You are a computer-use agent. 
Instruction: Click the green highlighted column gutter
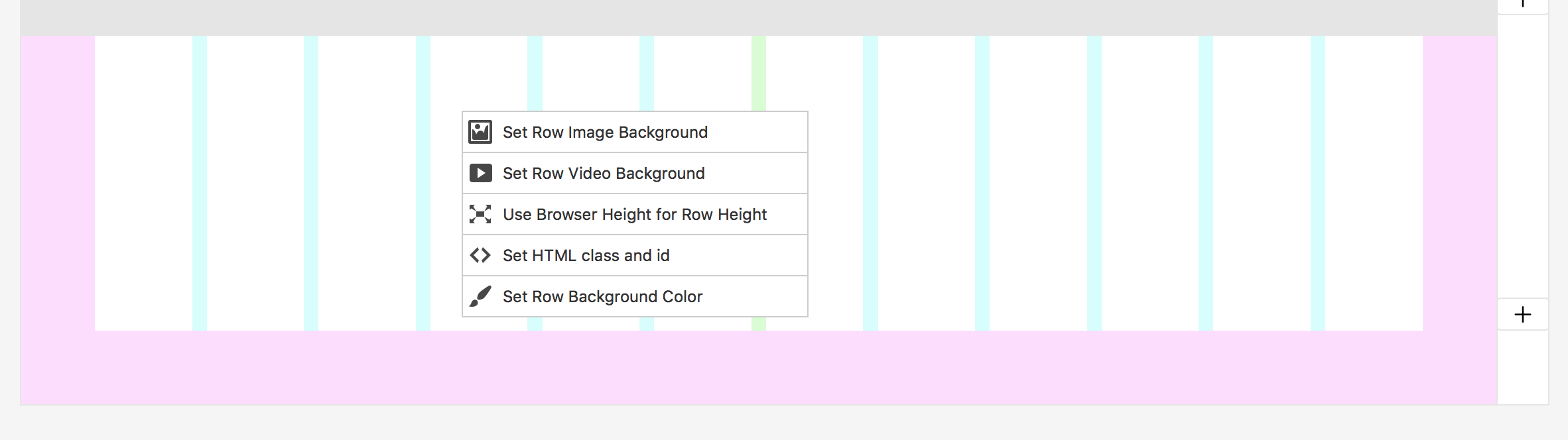click(x=759, y=73)
